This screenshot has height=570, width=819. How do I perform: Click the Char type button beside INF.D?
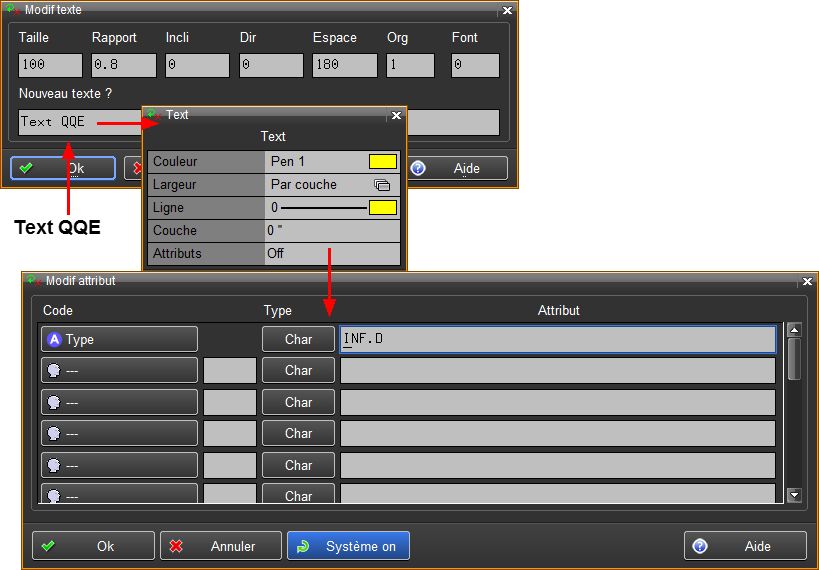298,339
